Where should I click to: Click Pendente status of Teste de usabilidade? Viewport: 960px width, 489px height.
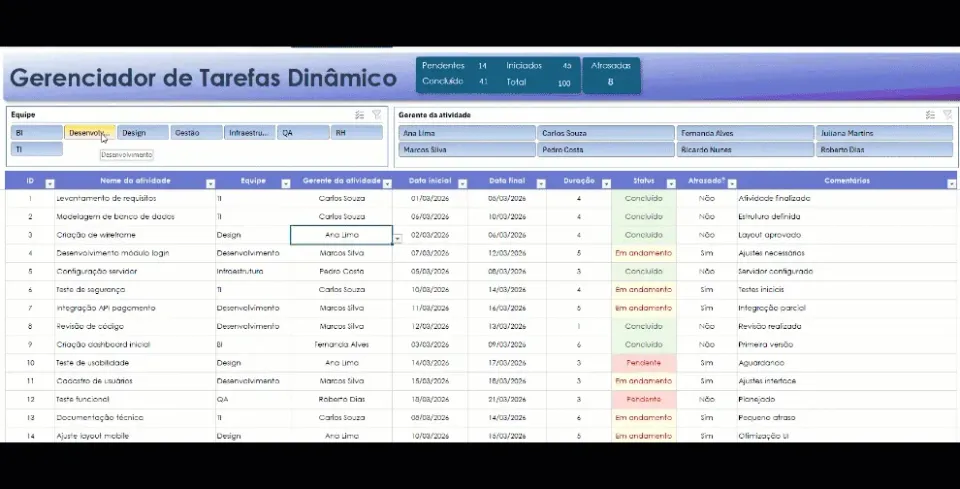[x=643, y=363]
